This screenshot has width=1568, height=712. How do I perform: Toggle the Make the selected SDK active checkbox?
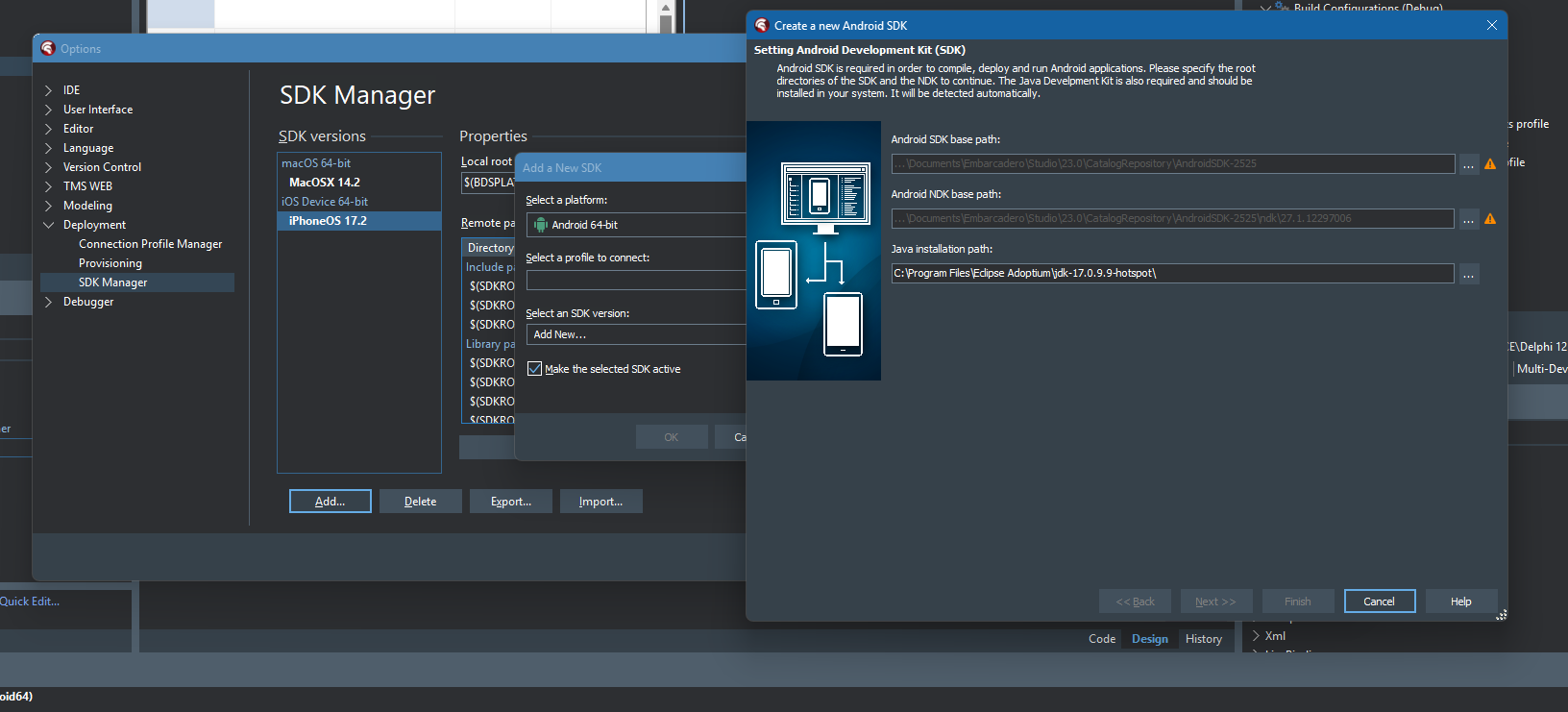[535, 369]
